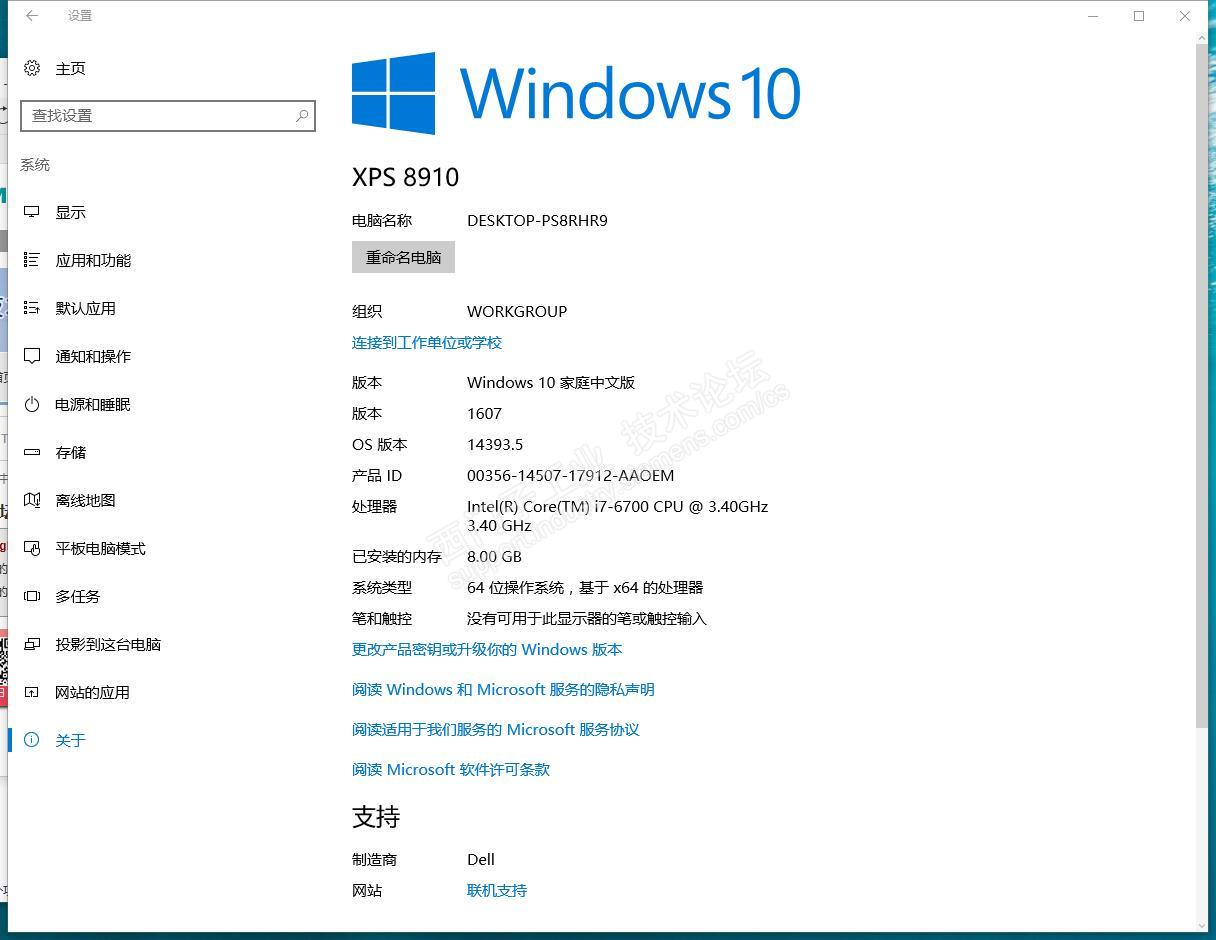Select XPS 8910 model heading
Viewport: 1216px width, 940px height.
405,177
